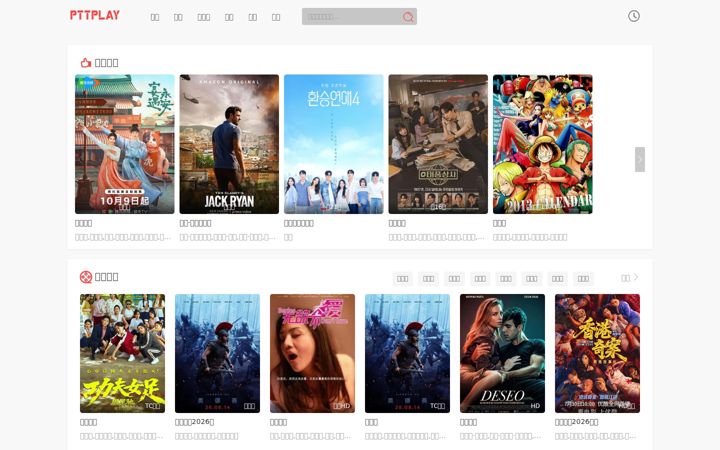This screenshot has height=450, width=720.
Task: Open the Jack Ryan poster
Action: [229, 144]
